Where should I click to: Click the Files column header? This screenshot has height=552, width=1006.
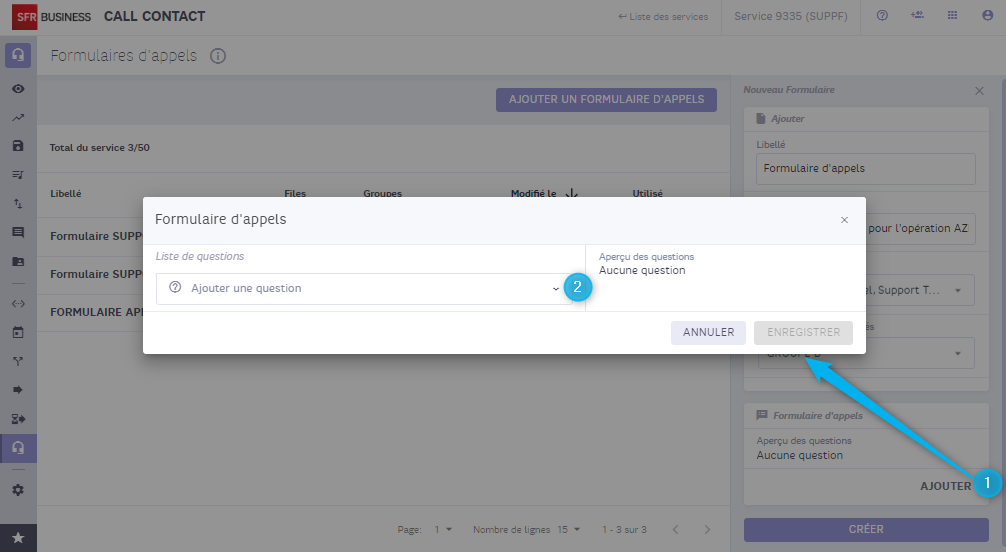click(295, 193)
